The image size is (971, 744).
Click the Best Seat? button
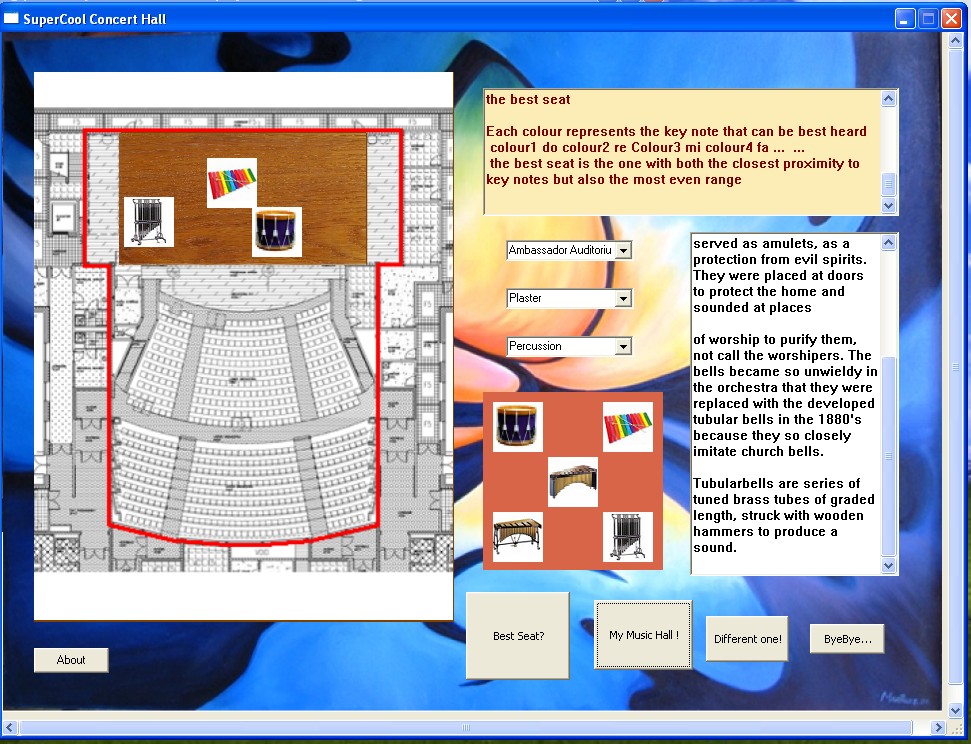518,636
